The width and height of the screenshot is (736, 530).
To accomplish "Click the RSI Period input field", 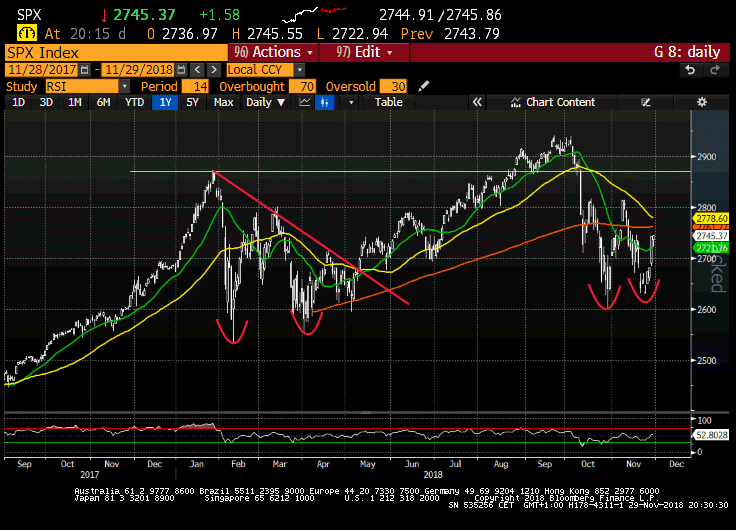I will click(195, 87).
